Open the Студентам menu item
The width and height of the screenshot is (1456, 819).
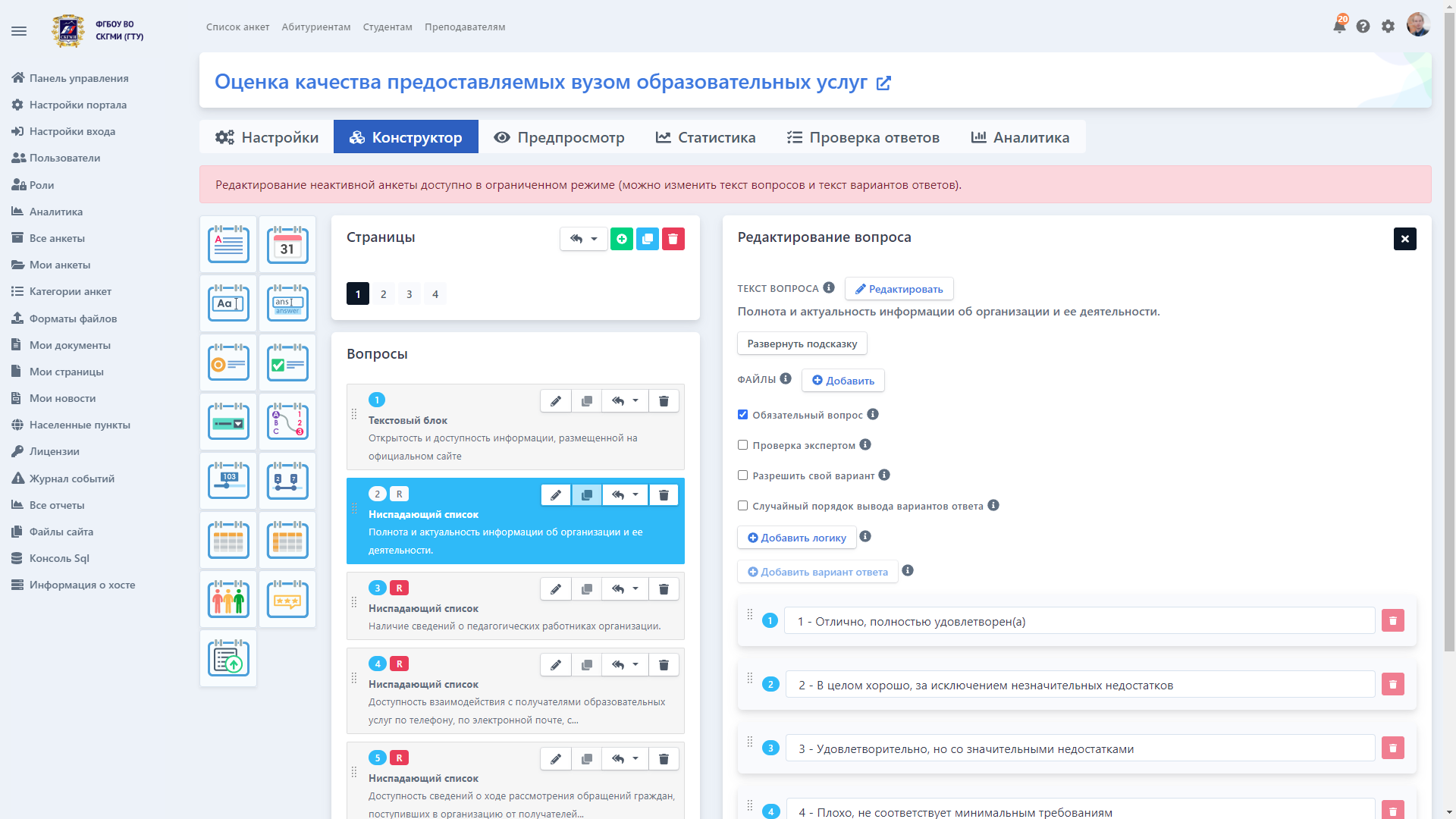coord(387,27)
